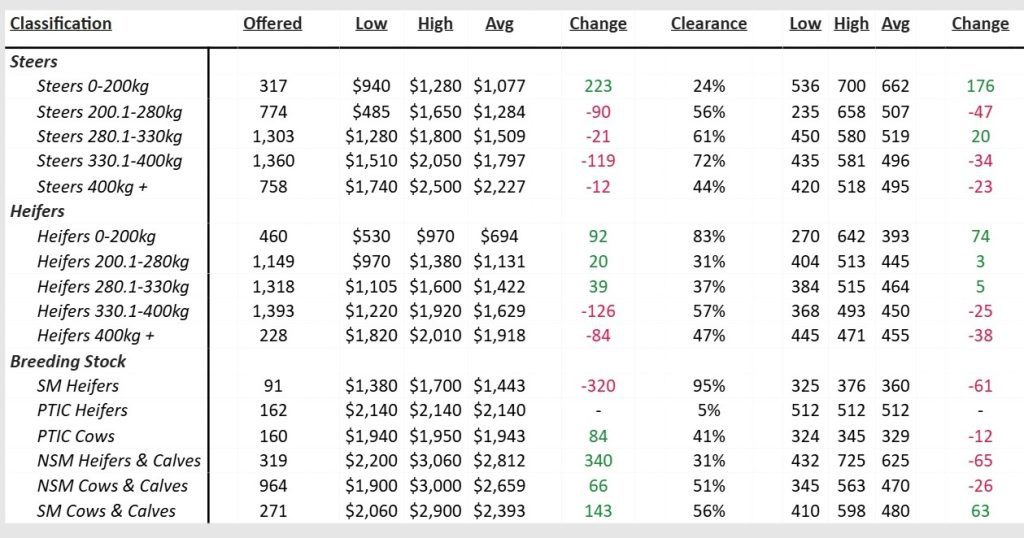Click the 95% clearance value for SM Heifers

pos(709,386)
